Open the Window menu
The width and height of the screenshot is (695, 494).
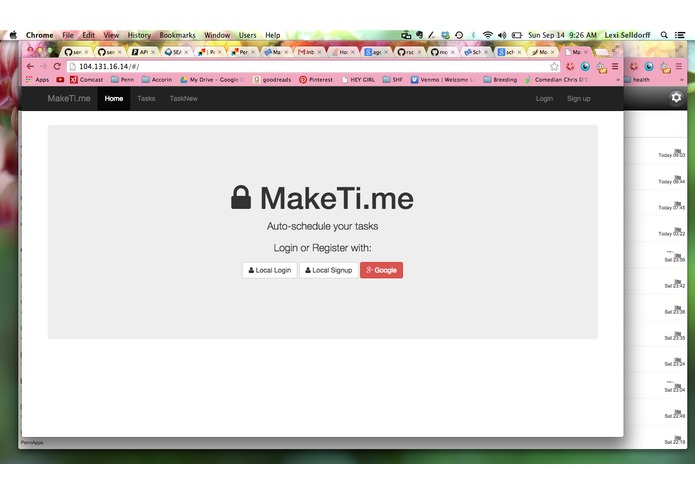(217, 35)
